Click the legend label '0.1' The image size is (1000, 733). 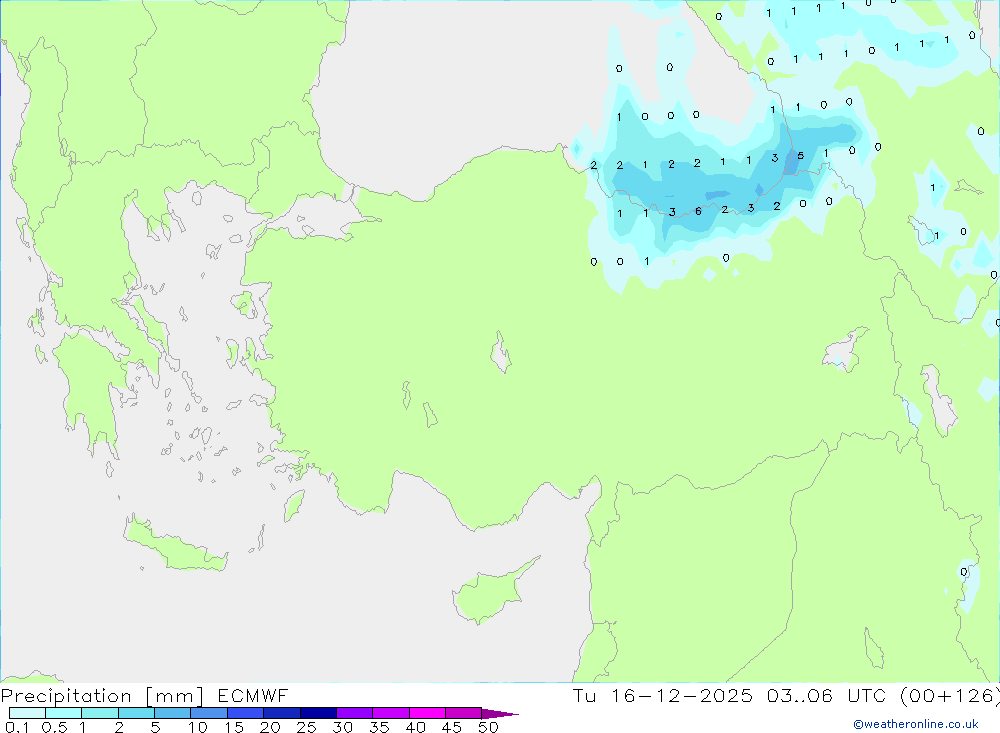pos(17,727)
